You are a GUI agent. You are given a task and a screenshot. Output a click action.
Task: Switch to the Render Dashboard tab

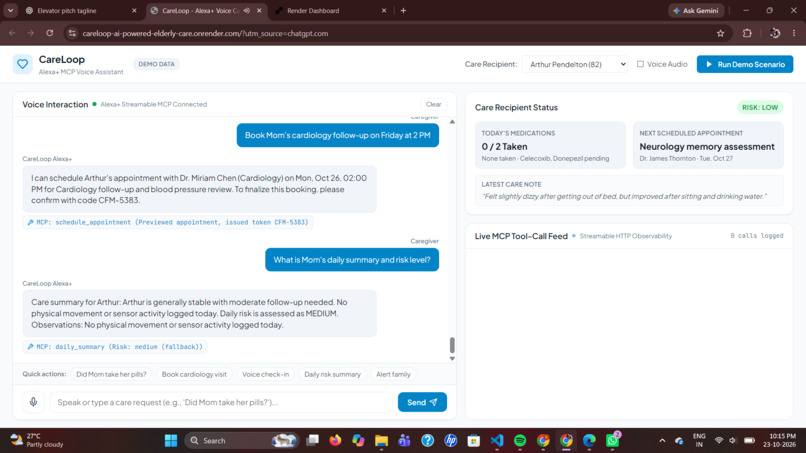(313, 10)
